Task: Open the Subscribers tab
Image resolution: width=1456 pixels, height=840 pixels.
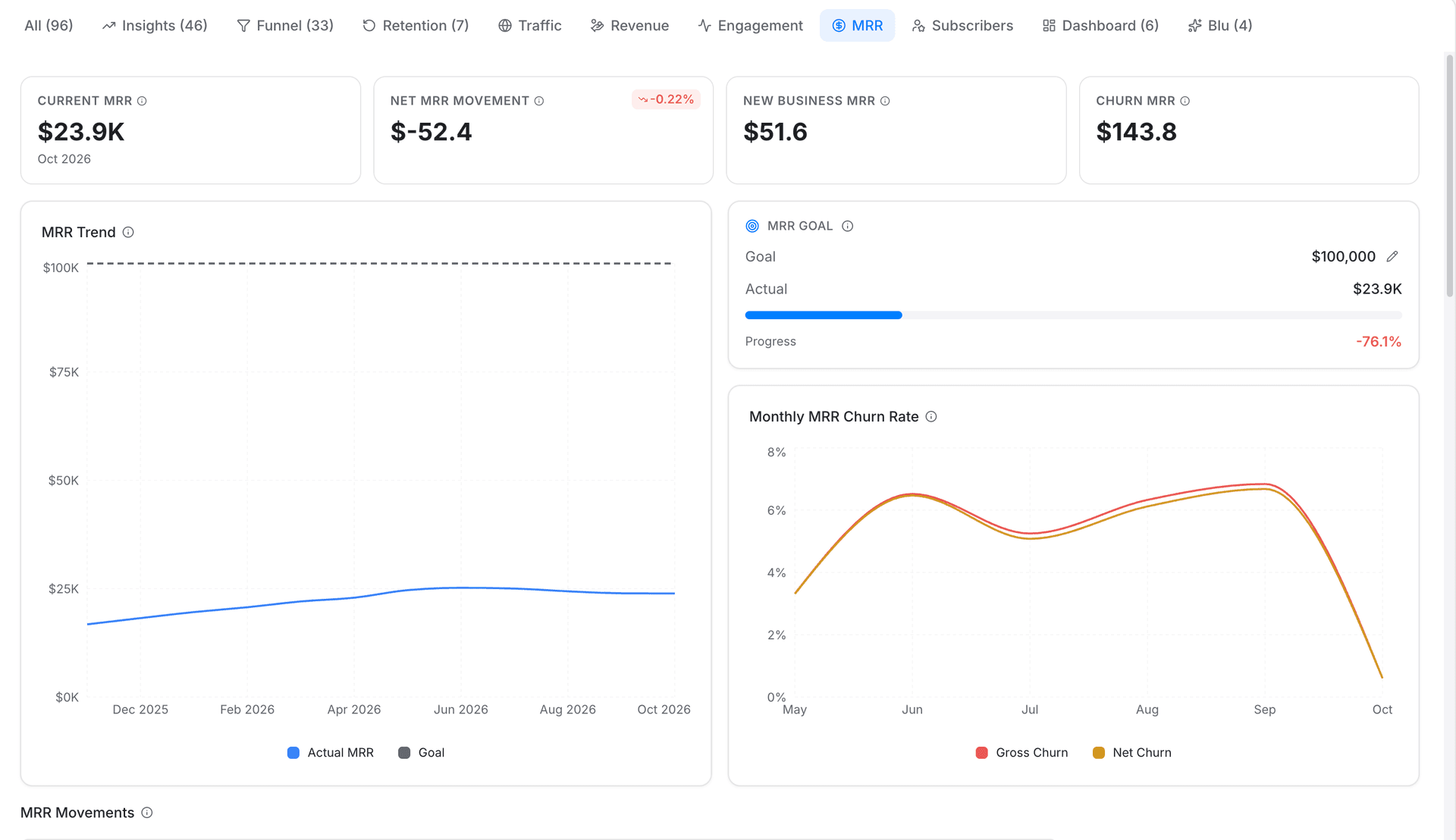Action: point(962,25)
